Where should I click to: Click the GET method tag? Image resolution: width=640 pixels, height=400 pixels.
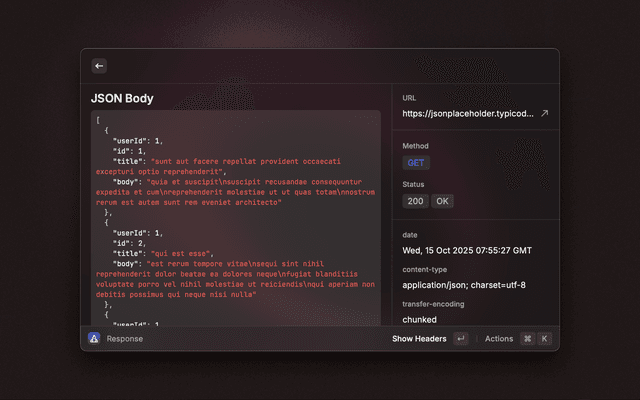coord(416,162)
